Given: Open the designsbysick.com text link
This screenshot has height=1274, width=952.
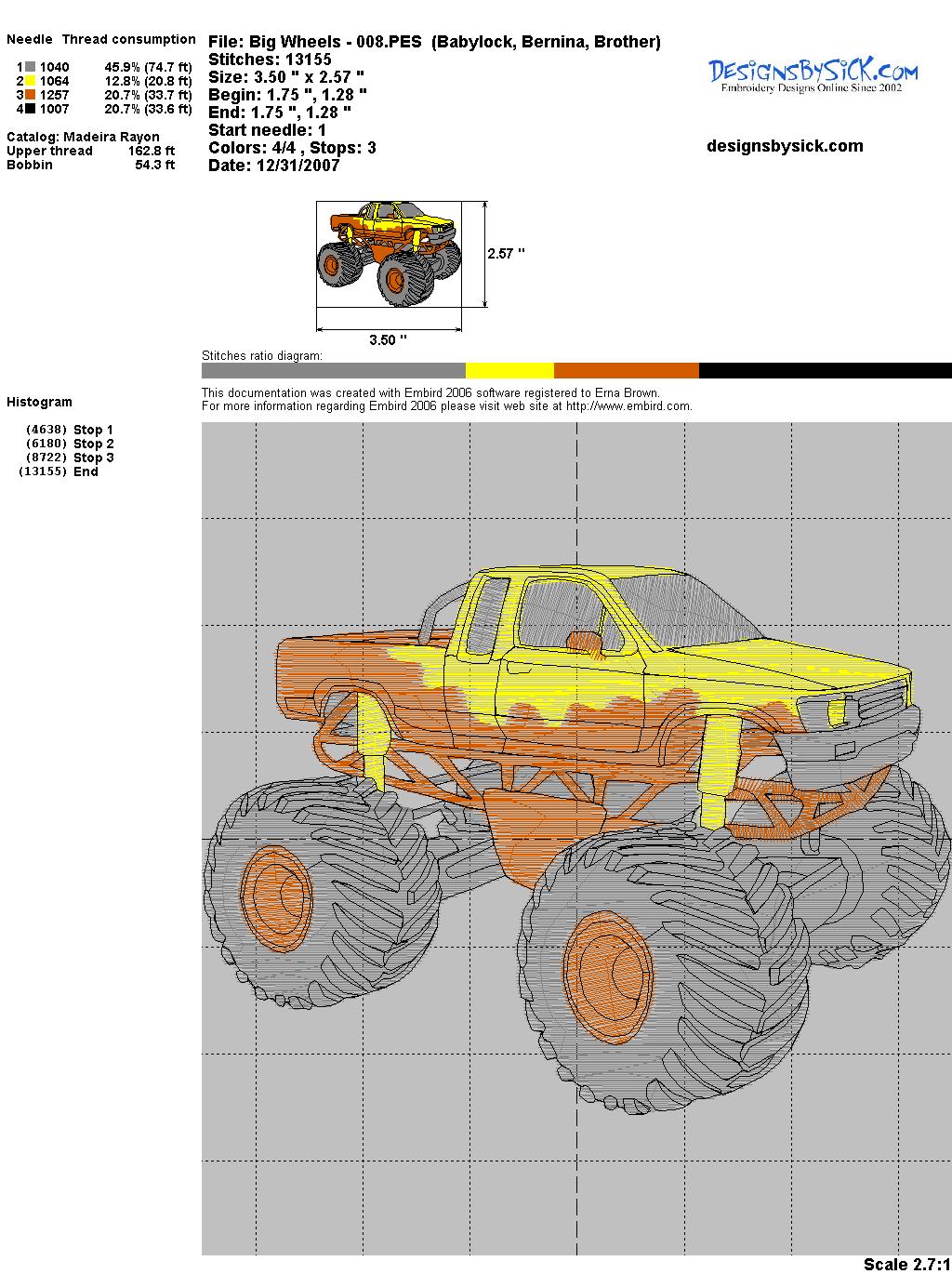Looking at the screenshot, I should coord(785,146).
